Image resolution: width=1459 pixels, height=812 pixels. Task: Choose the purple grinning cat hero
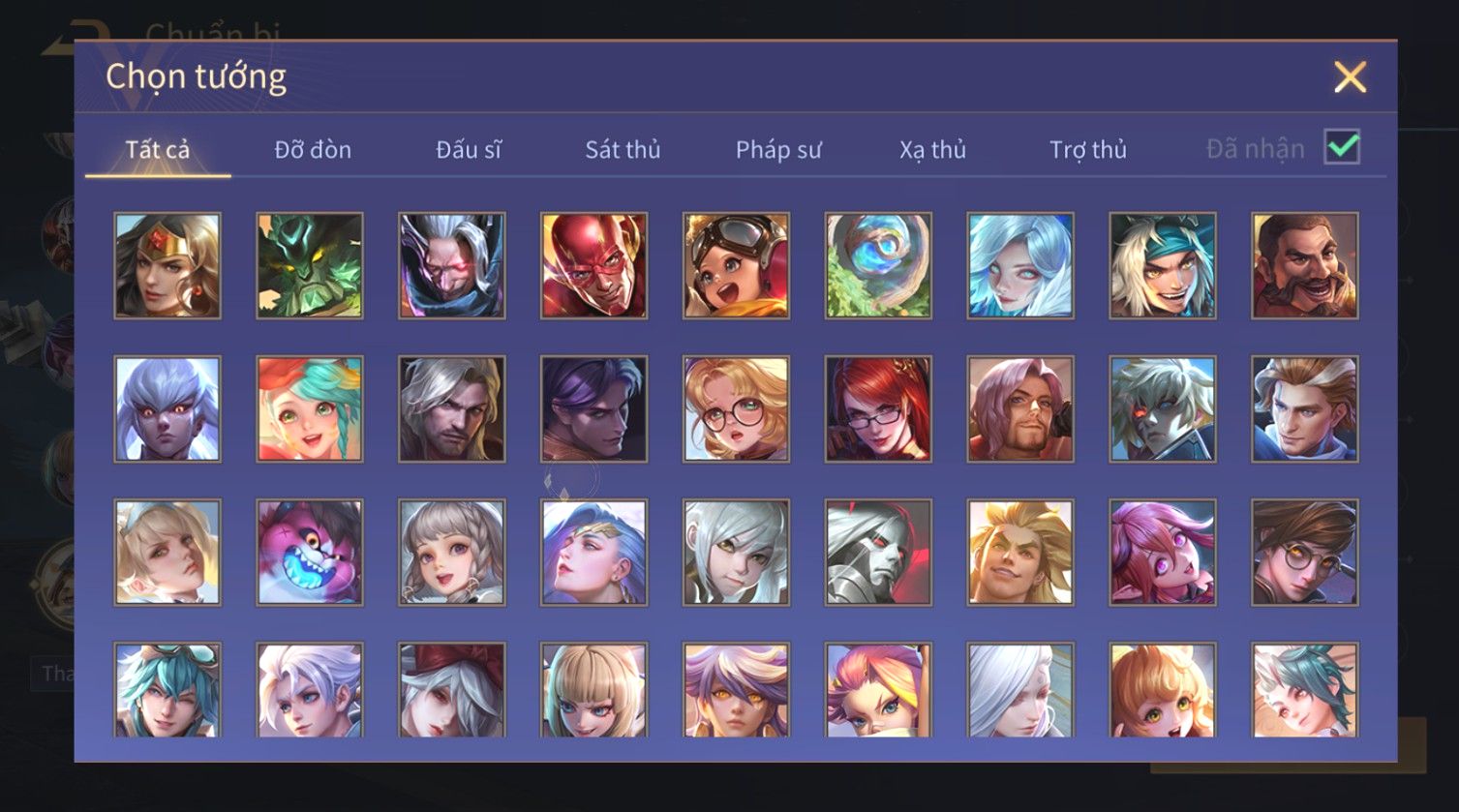click(310, 553)
